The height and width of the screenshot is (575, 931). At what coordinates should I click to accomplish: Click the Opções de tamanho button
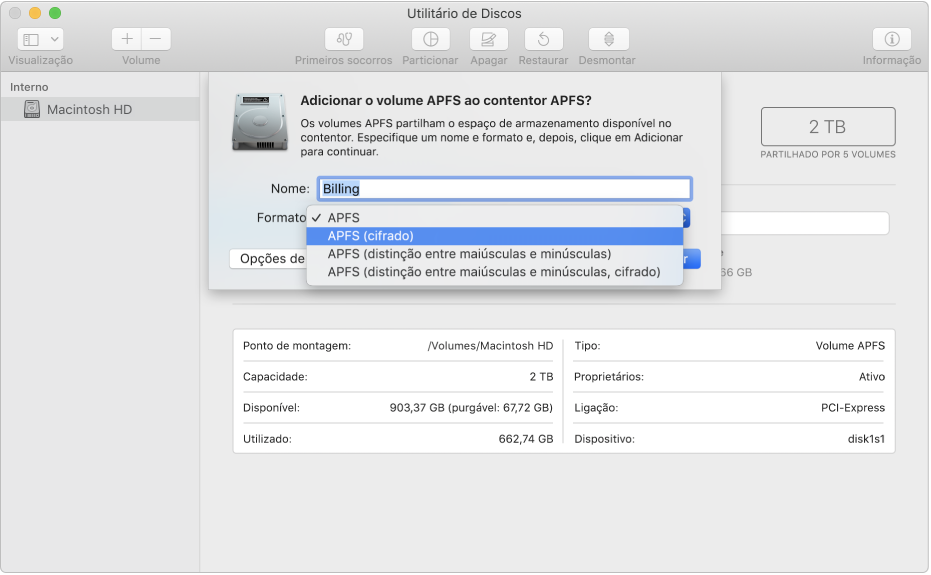point(268,258)
